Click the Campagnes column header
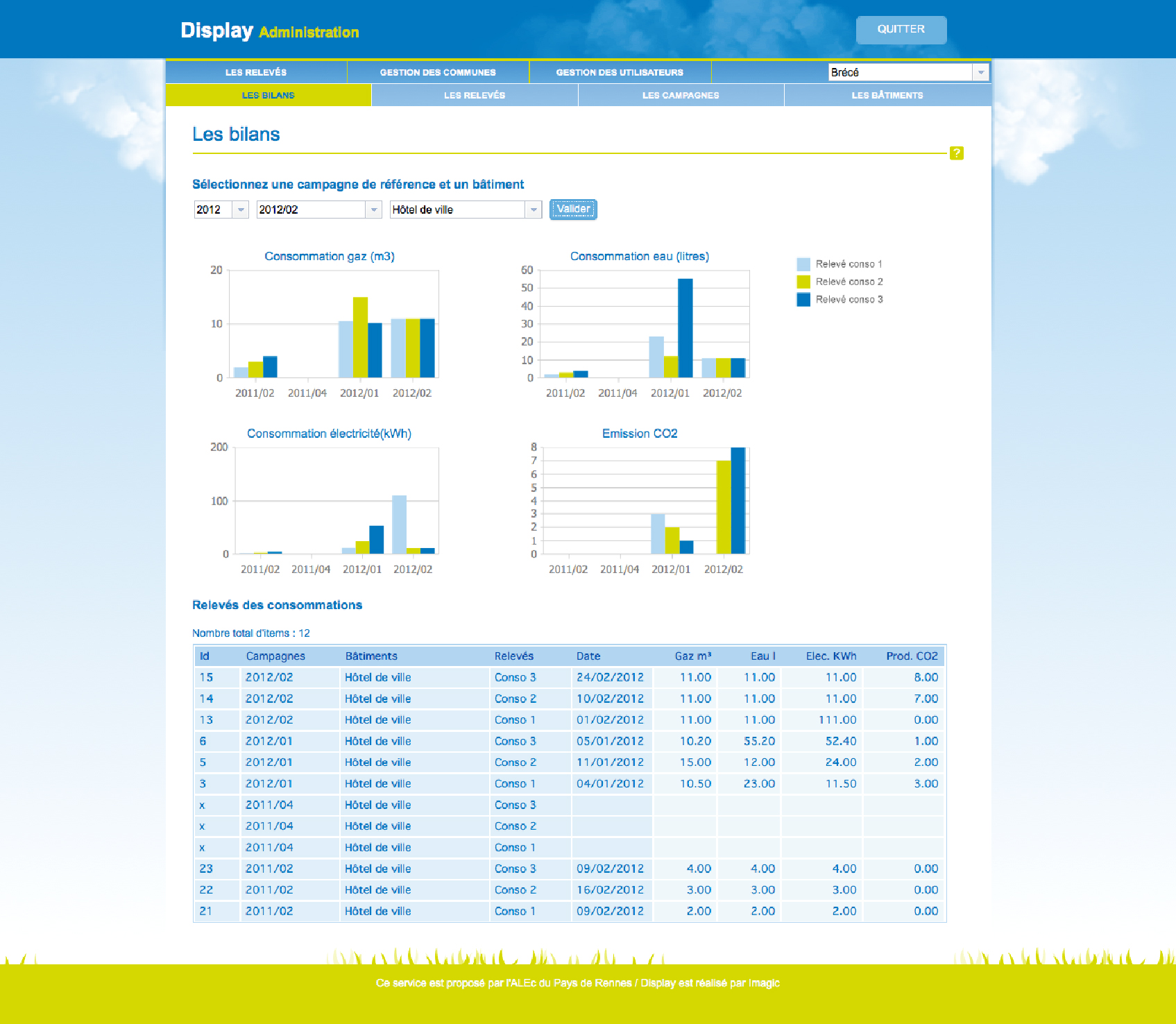Viewport: 1176px width, 1024px height. [275, 656]
